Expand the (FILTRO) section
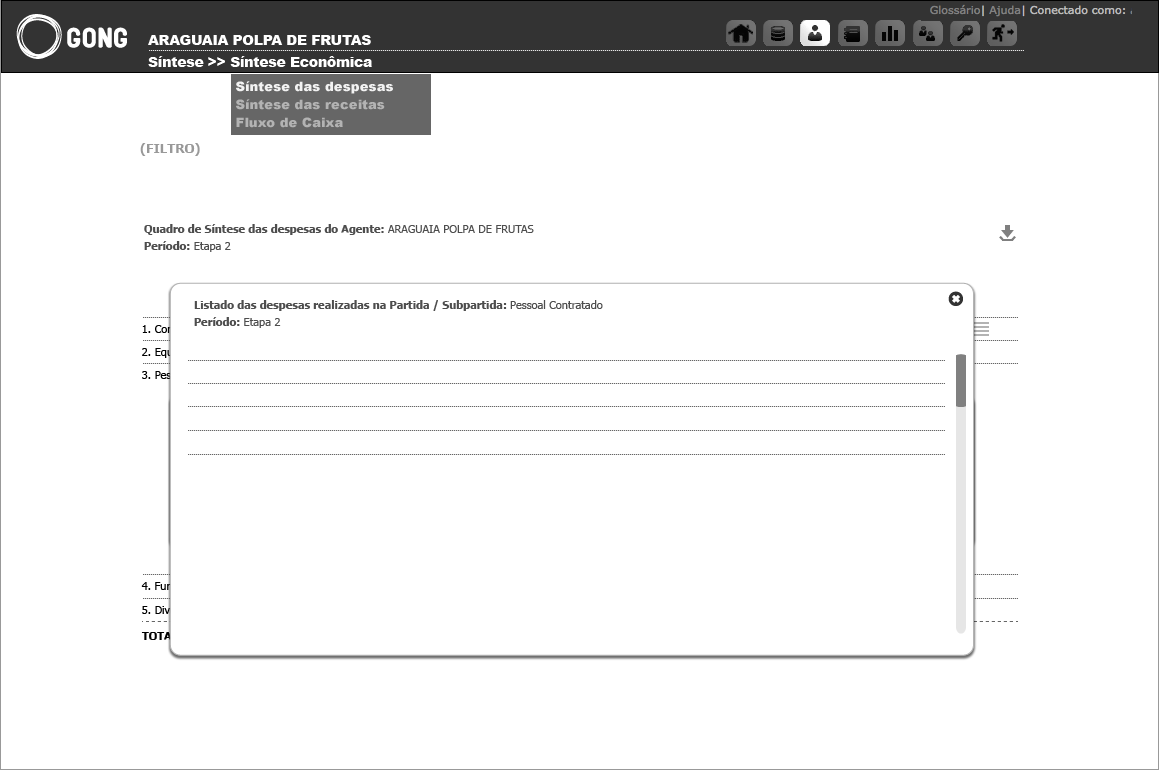 click(170, 149)
